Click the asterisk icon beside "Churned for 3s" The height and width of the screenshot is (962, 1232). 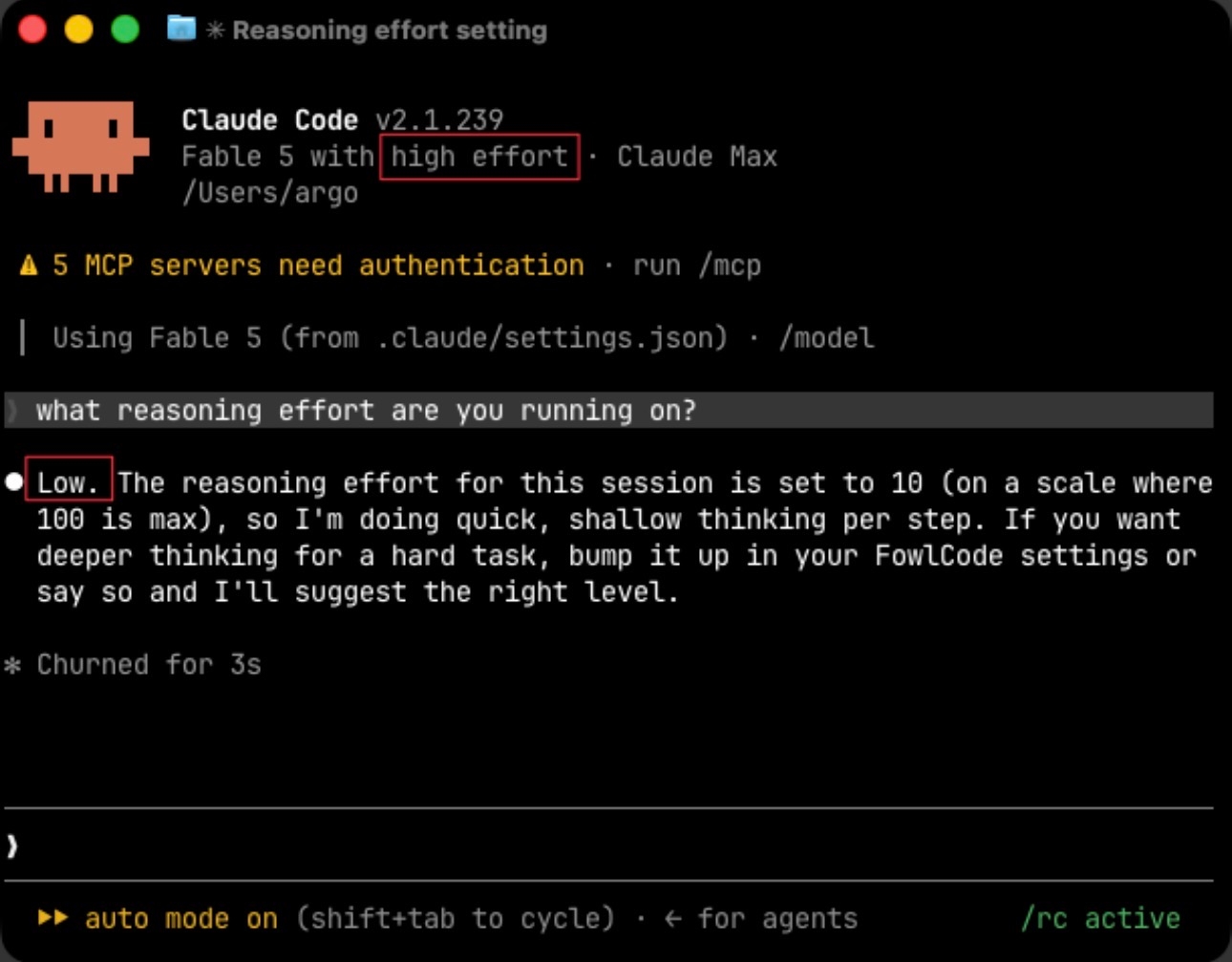pos(13,664)
